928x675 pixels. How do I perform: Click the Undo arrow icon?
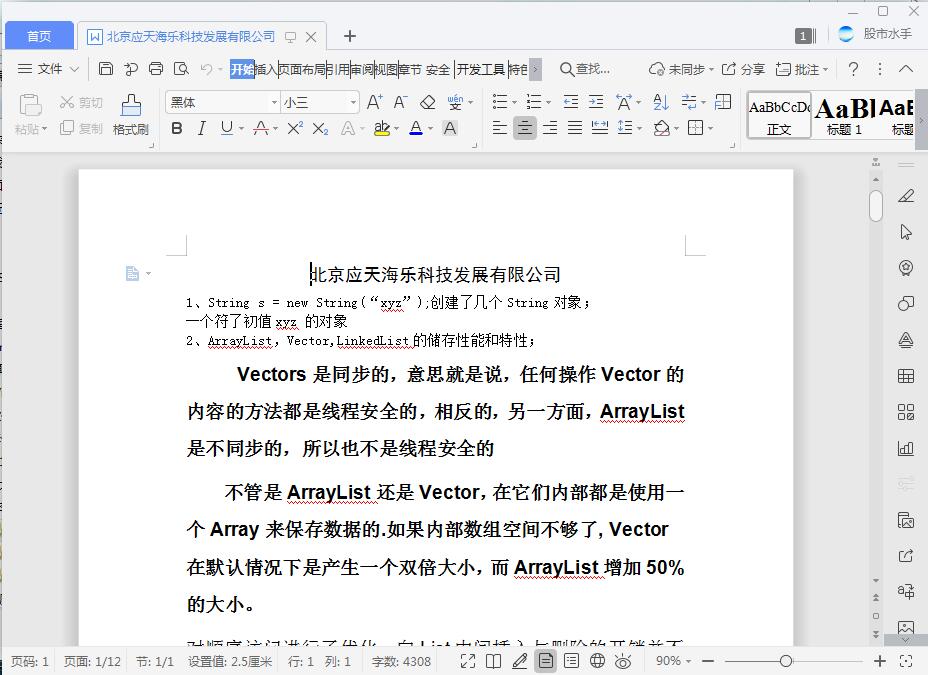206,69
